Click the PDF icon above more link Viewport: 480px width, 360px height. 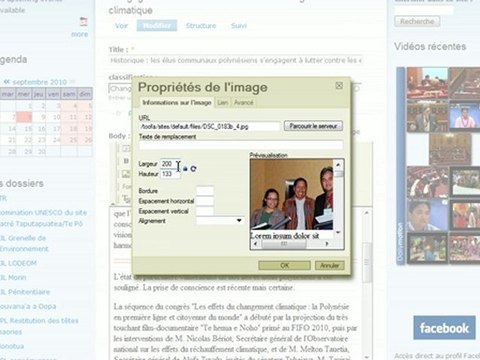click(83, 22)
